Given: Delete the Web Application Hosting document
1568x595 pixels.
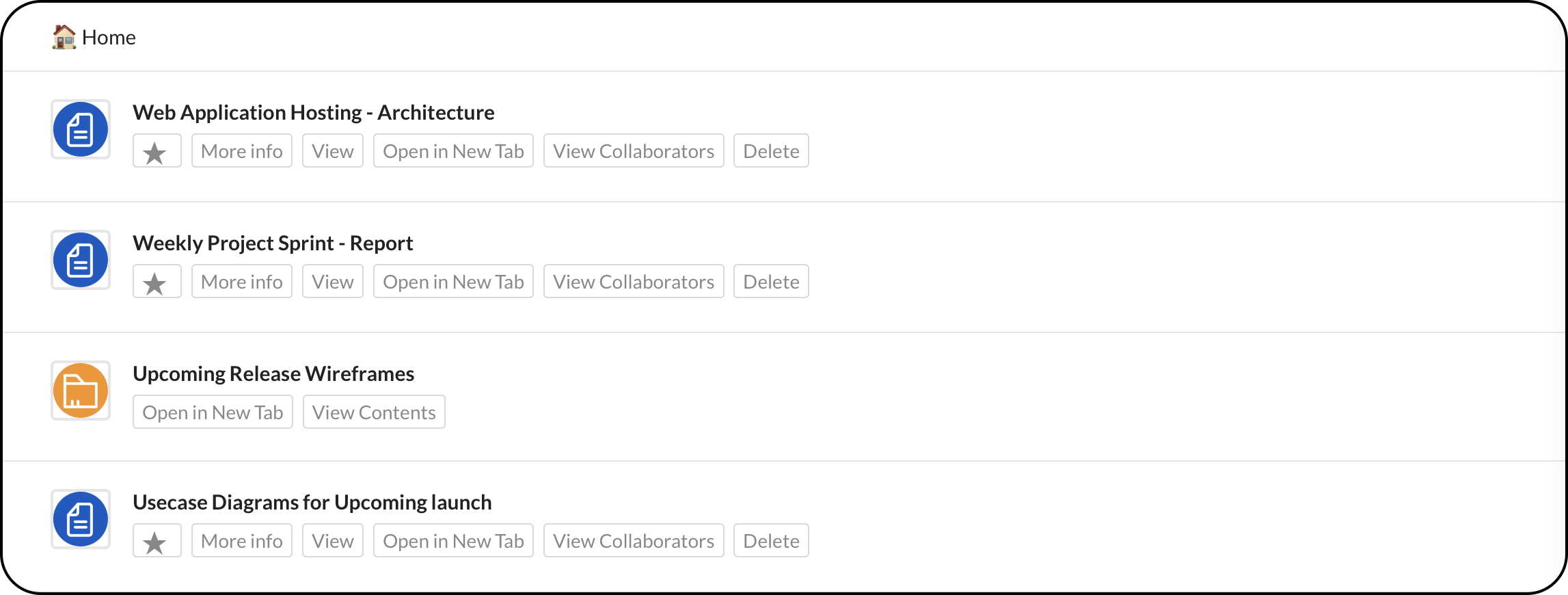Looking at the screenshot, I should 771,150.
